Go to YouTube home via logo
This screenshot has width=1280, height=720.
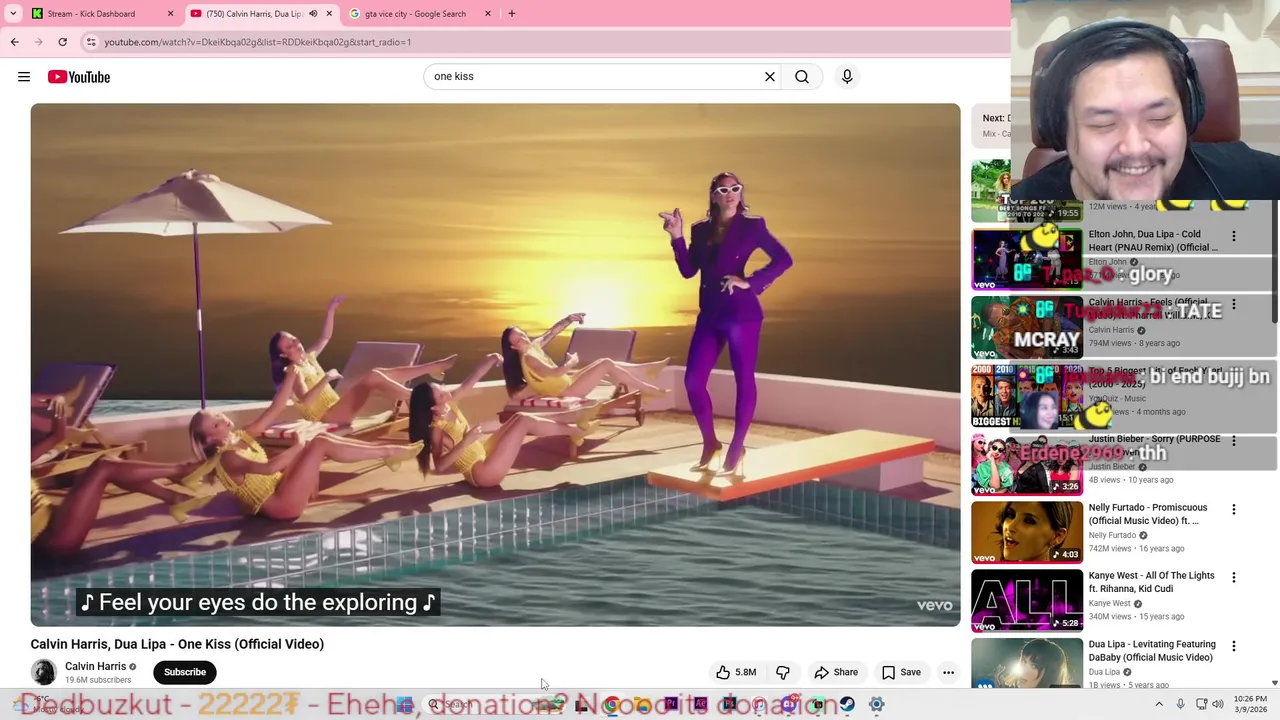[x=79, y=77]
